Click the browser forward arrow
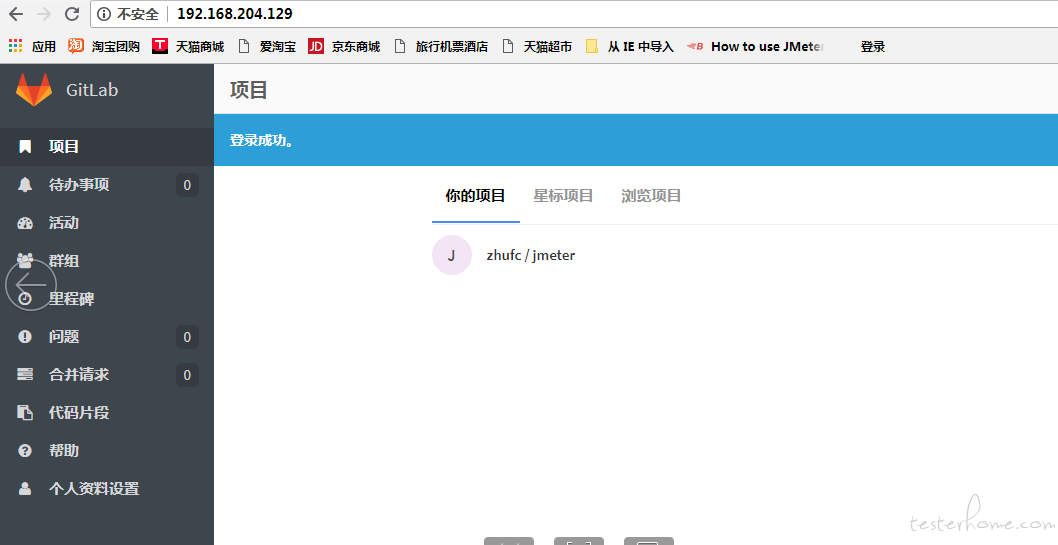 (x=44, y=14)
